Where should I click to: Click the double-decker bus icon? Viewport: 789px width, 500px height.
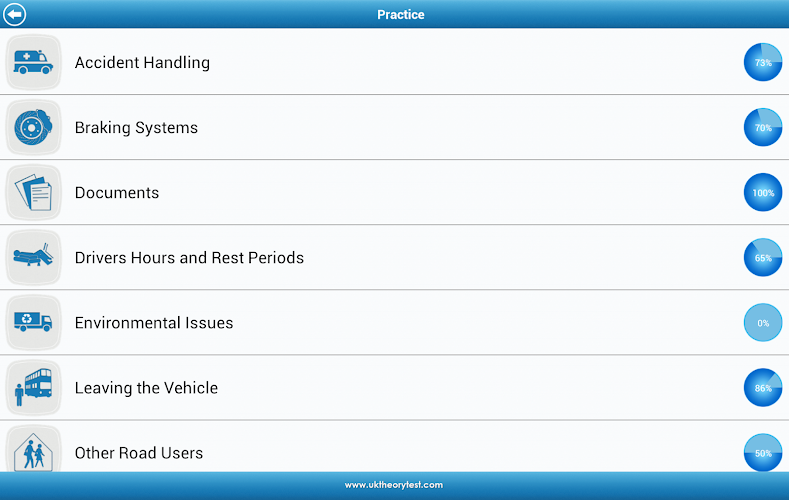tap(34, 387)
